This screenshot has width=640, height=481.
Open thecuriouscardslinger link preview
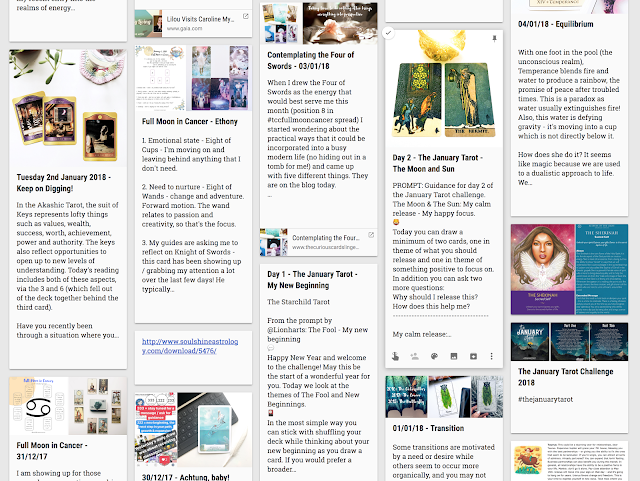pyautogui.click(x=318, y=242)
